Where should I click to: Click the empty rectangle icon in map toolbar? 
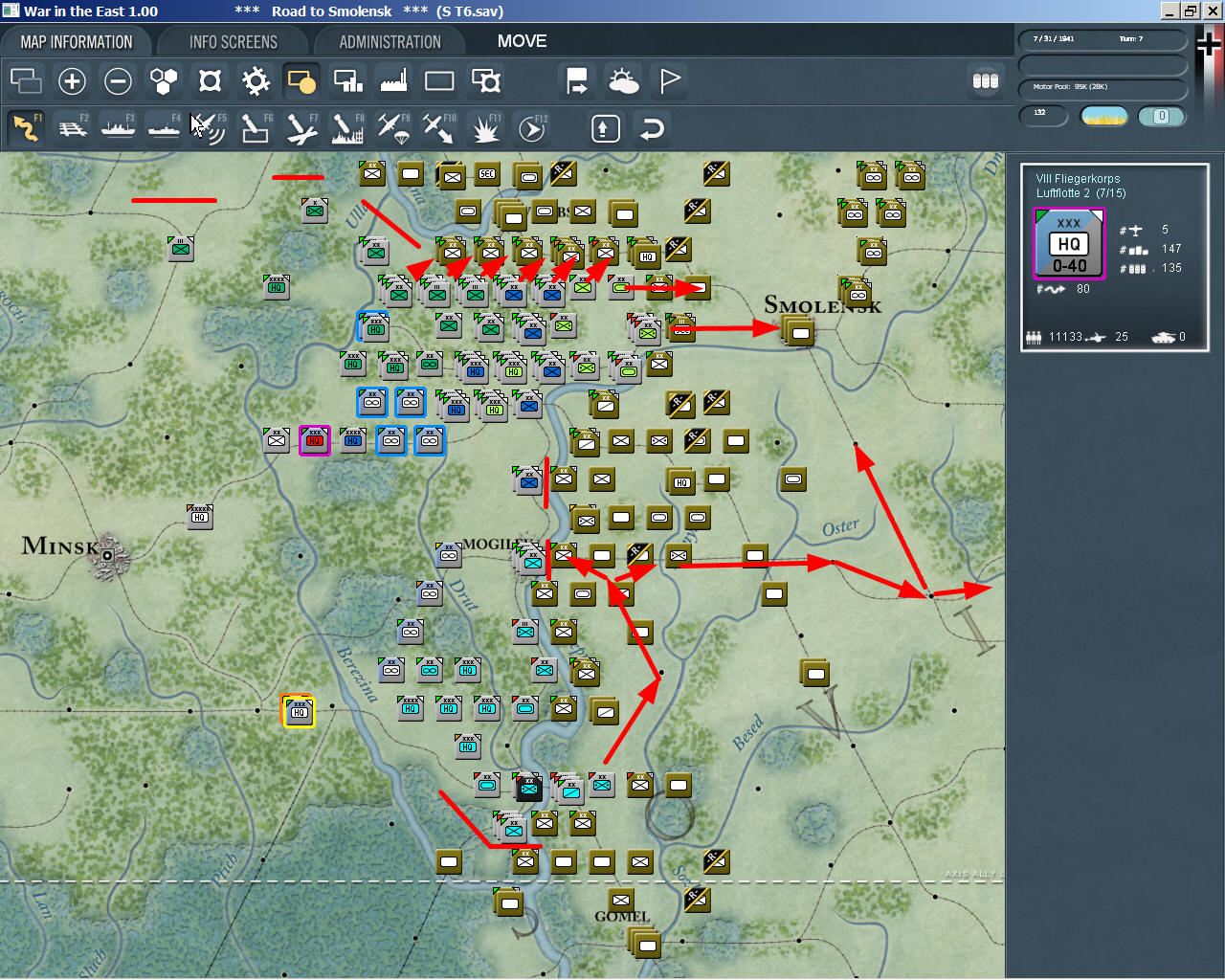pyautogui.click(x=439, y=81)
